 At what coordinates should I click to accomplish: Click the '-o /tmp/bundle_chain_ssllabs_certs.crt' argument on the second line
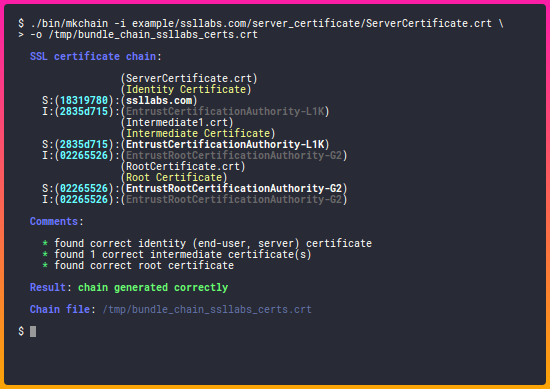click(x=144, y=34)
